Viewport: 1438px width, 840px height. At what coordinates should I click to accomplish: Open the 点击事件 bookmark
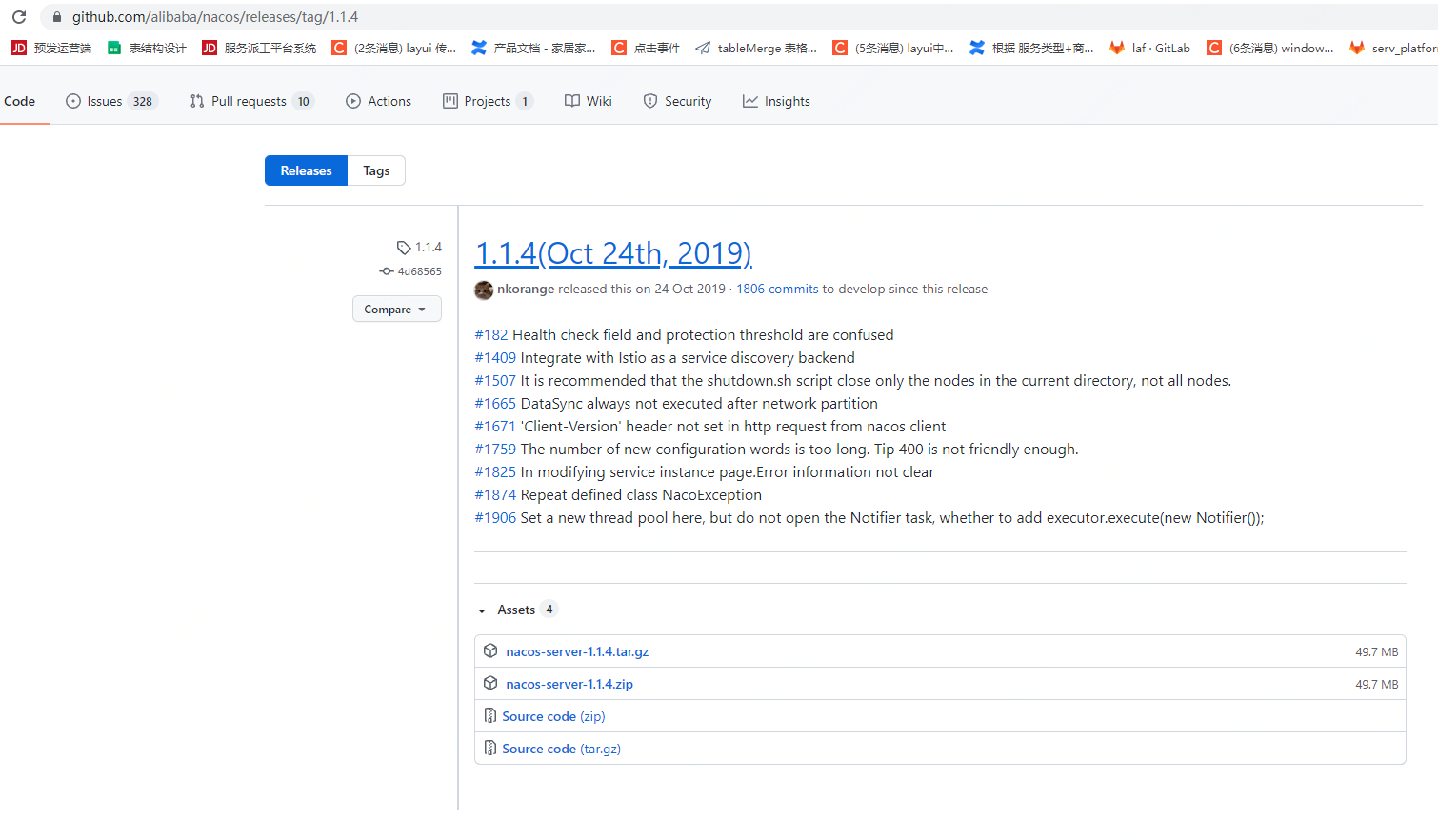646,48
